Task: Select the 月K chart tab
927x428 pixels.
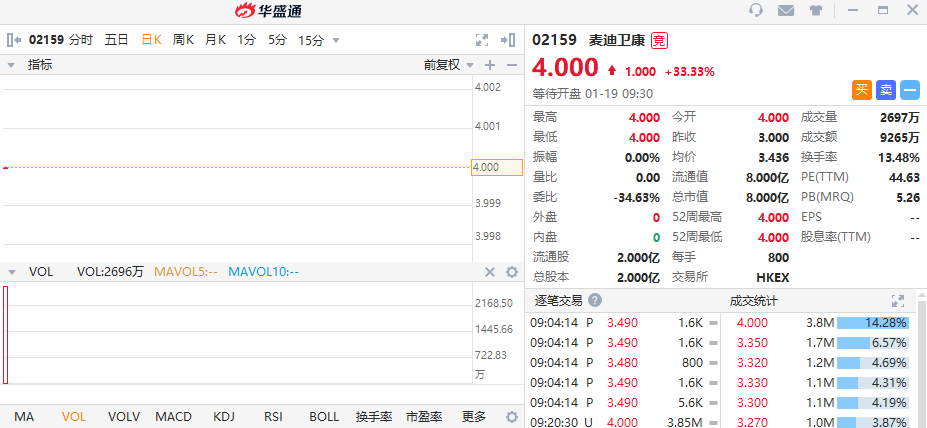Action: tap(215, 40)
